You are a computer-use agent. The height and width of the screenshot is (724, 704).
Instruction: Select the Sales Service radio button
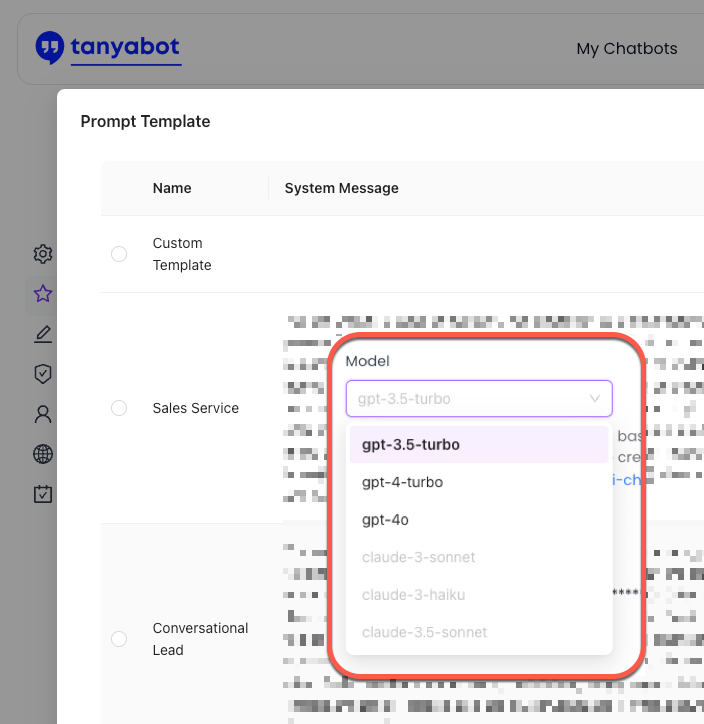[x=119, y=408]
